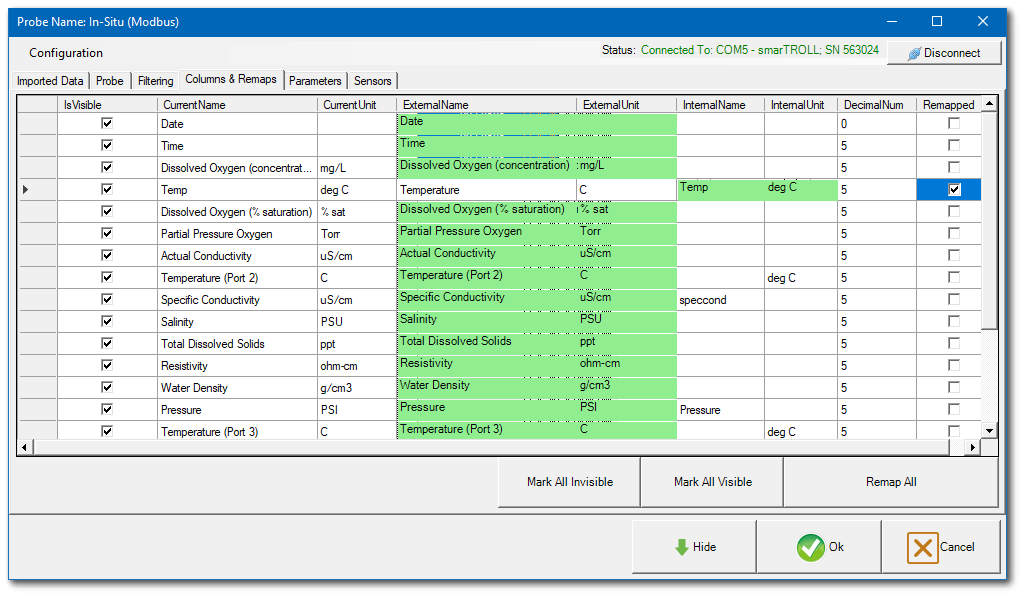Uncheck IsVisible for the Date row
Viewport: 1023px width, 596px height.
(x=107, y=123)
